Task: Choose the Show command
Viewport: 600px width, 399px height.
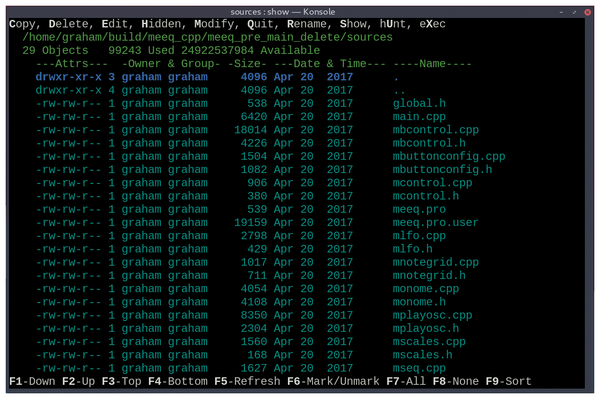Action: [353, 24]
